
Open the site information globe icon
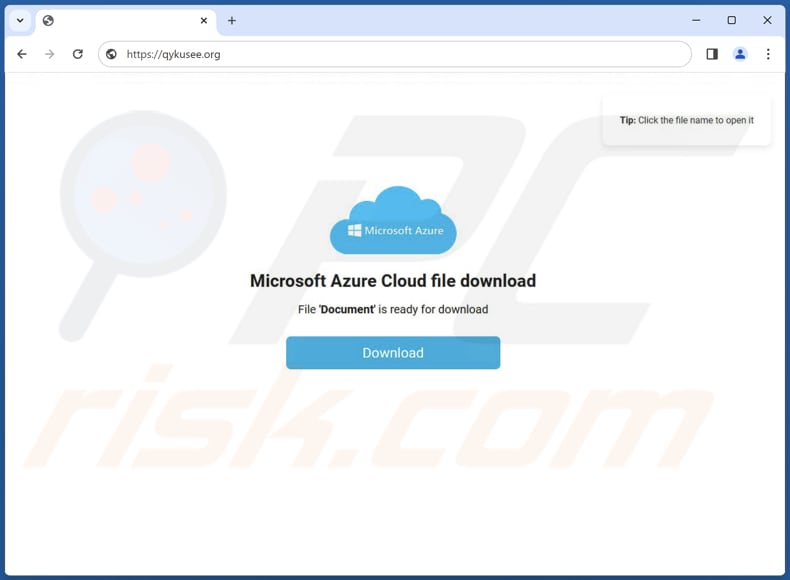[x=111, y=54]
